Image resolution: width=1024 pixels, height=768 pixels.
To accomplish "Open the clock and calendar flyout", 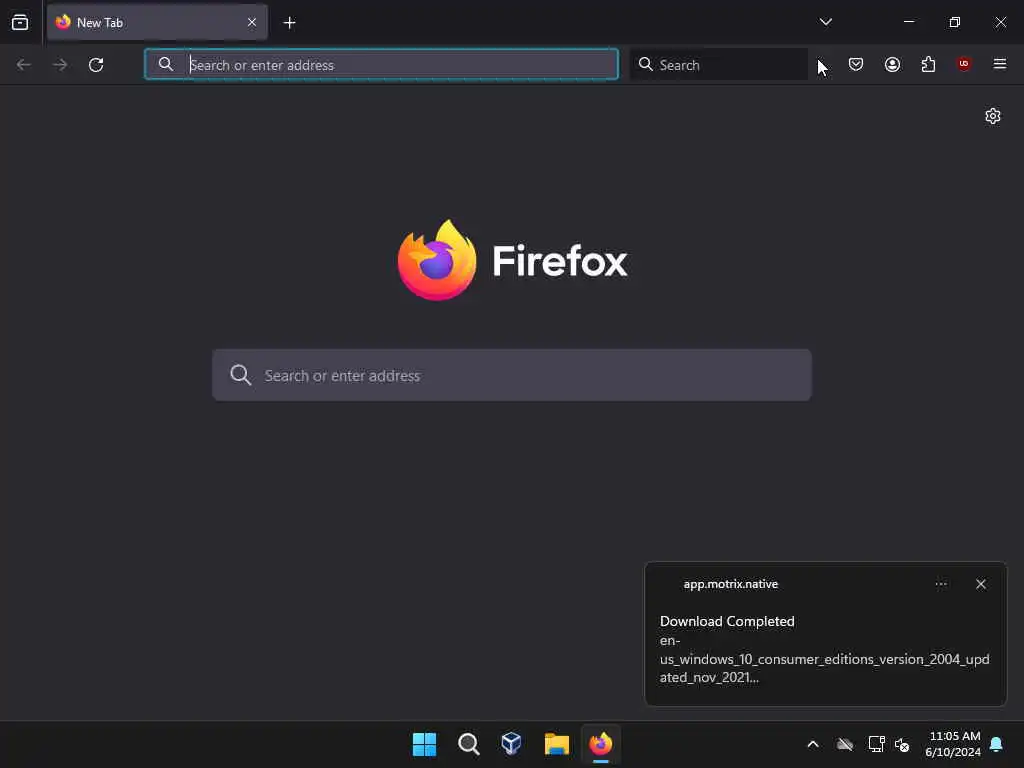I will click(953, 744).
